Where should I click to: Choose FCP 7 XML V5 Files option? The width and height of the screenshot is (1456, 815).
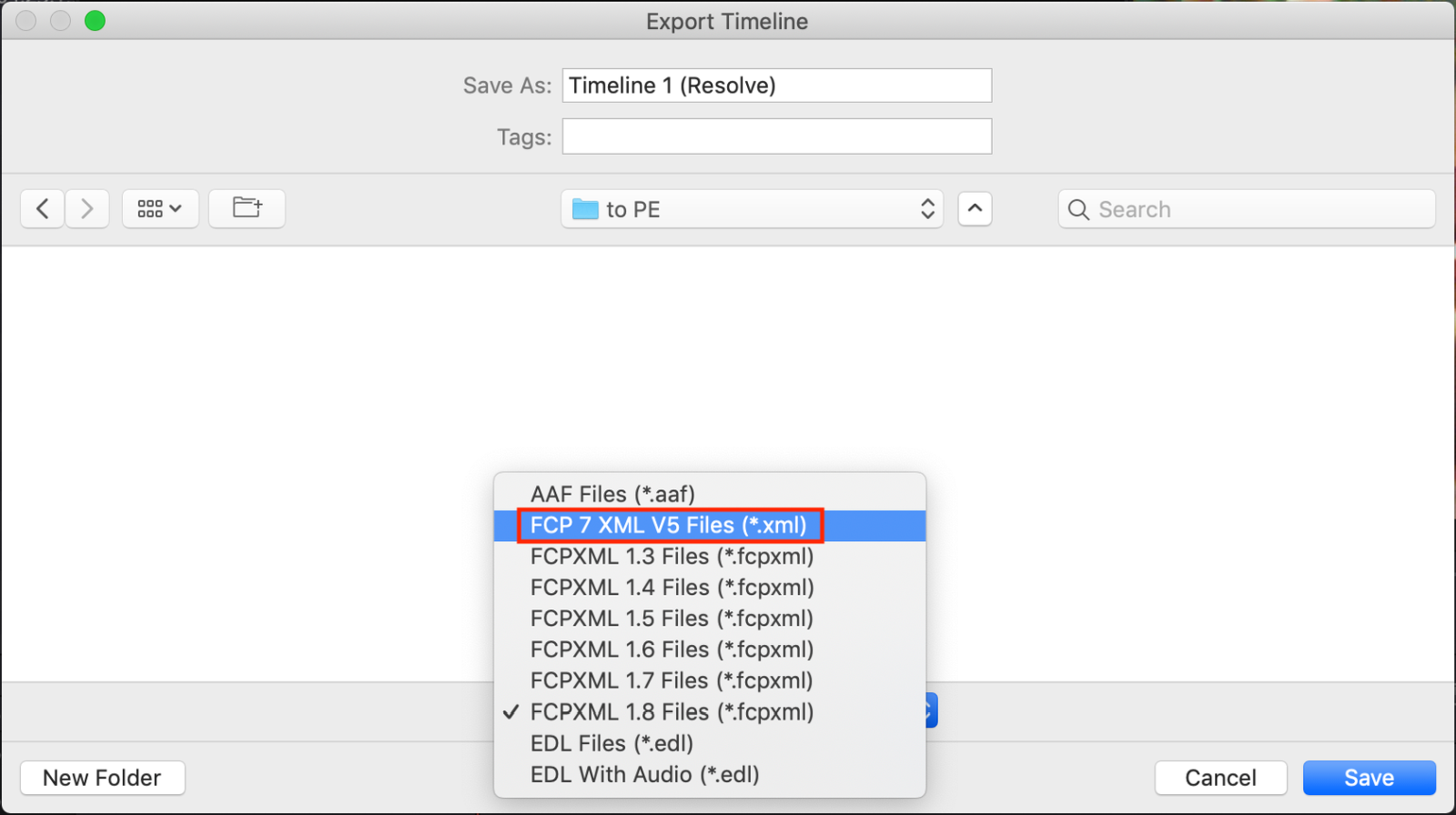click(668, 526)
